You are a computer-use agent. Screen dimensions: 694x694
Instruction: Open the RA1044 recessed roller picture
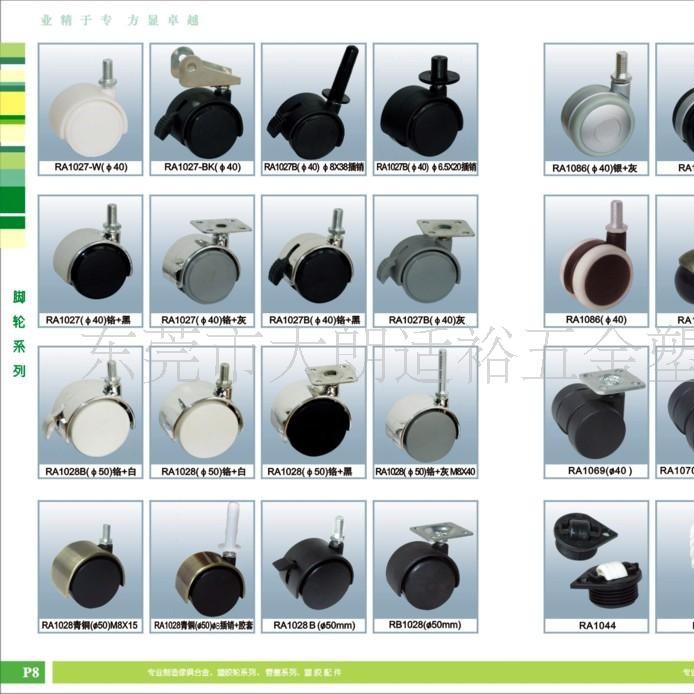tap(596, 560)
